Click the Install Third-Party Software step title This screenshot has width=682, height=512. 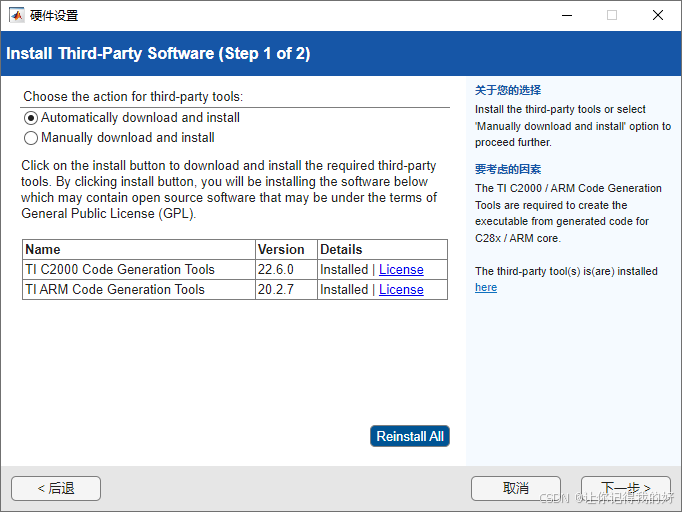point(158,54)
